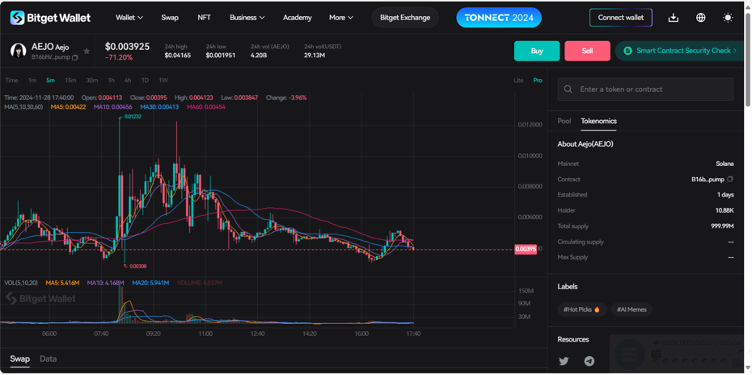The height and width of the screenshot is (375, 755).
Task: Expand the More menu
Action: tap(341, 18)
